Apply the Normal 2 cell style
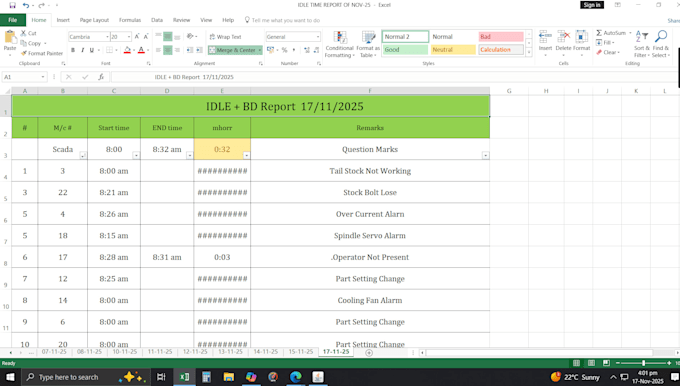The height and width of the screenshot is (386, 680). tap(405, 37)
